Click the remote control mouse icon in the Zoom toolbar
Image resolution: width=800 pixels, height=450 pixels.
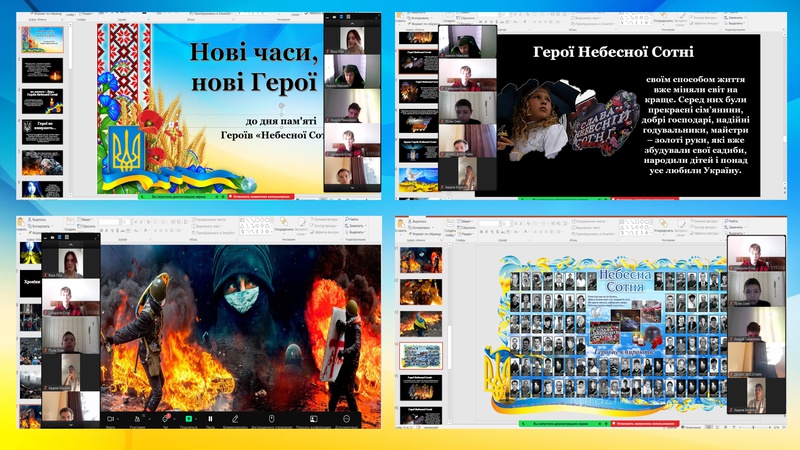pyautogui.click(x=271, y=419)
